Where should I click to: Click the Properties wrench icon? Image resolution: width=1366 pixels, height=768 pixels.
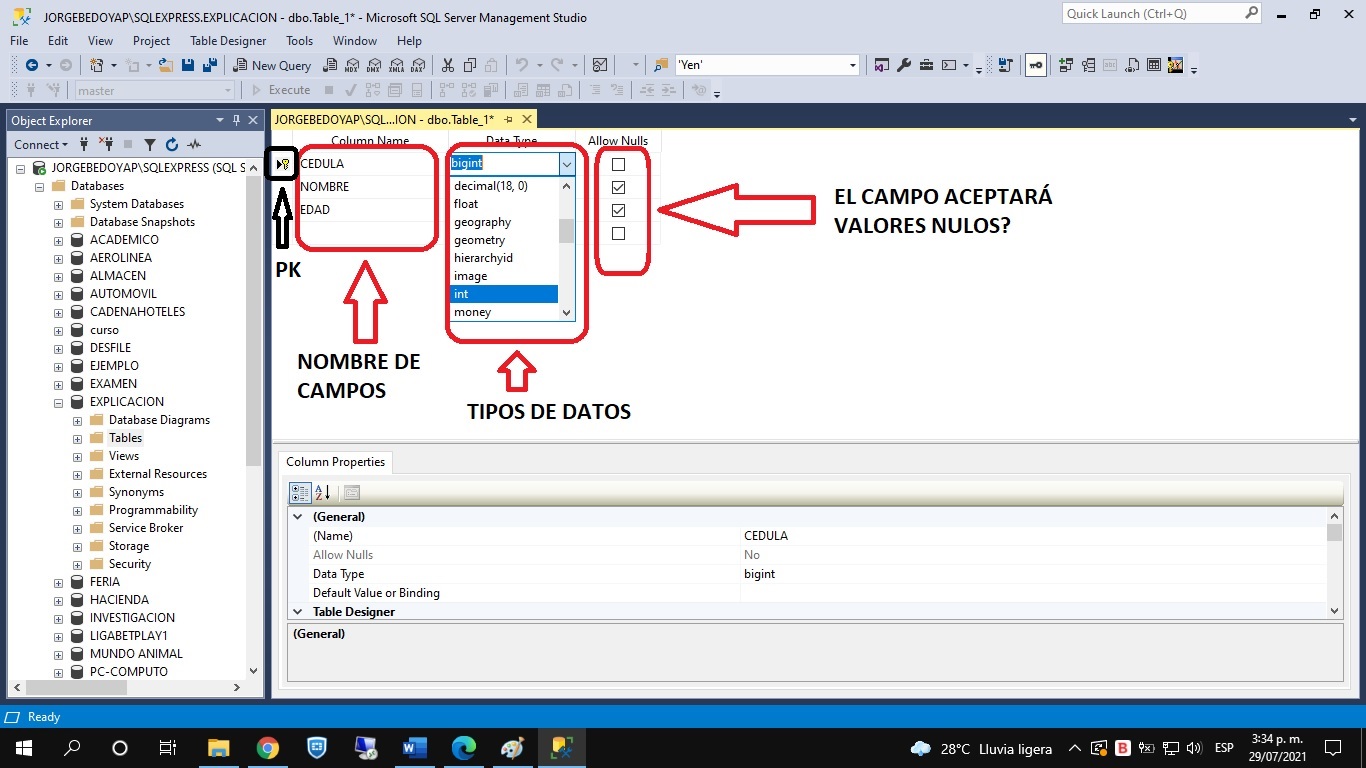tap(904, 65)
